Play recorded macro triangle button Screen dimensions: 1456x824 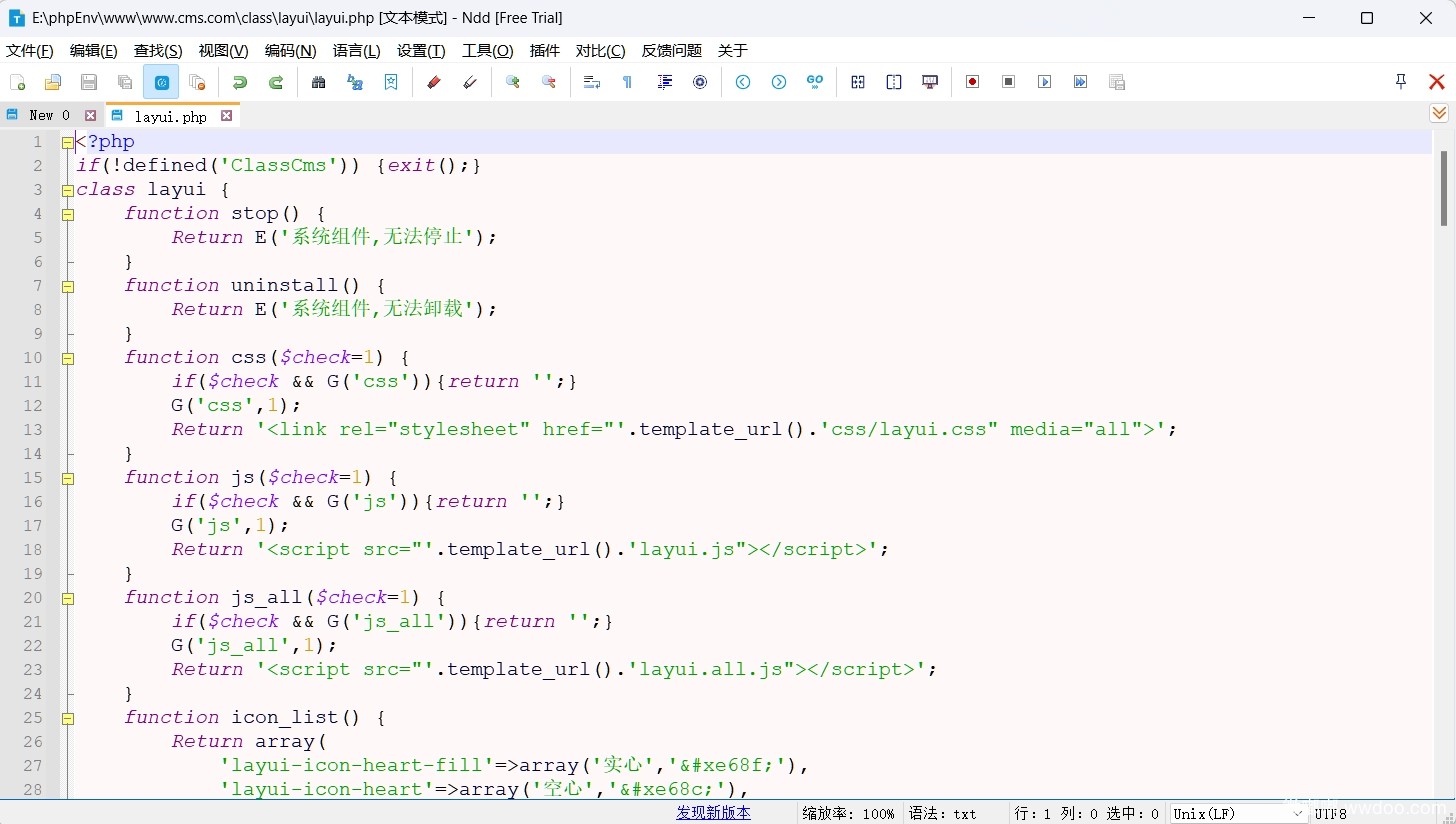coord(1045,82)
